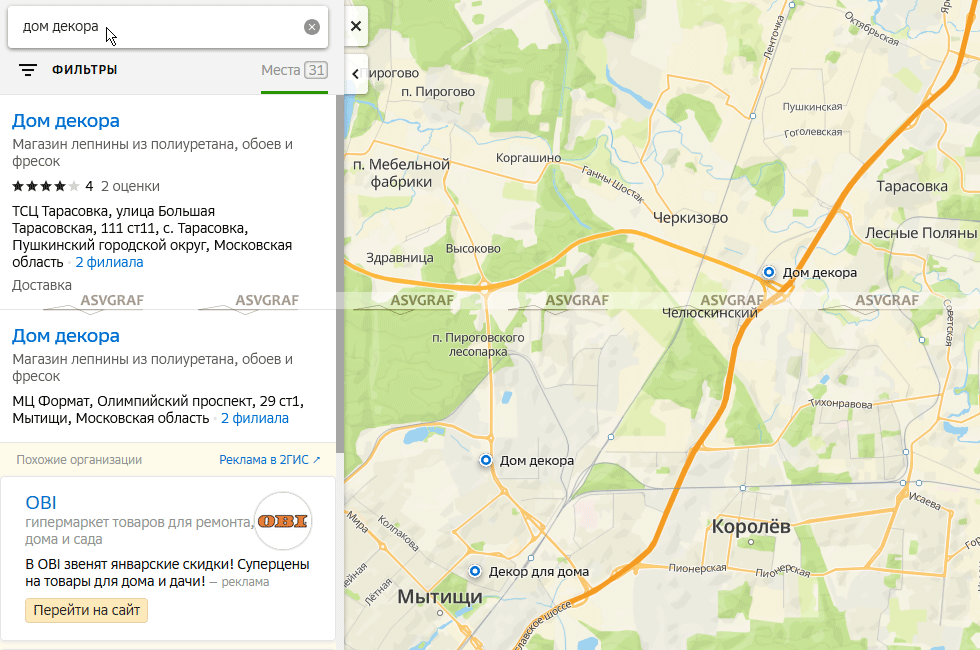Open the second Дом декора result title

click(x=66, y=336)
